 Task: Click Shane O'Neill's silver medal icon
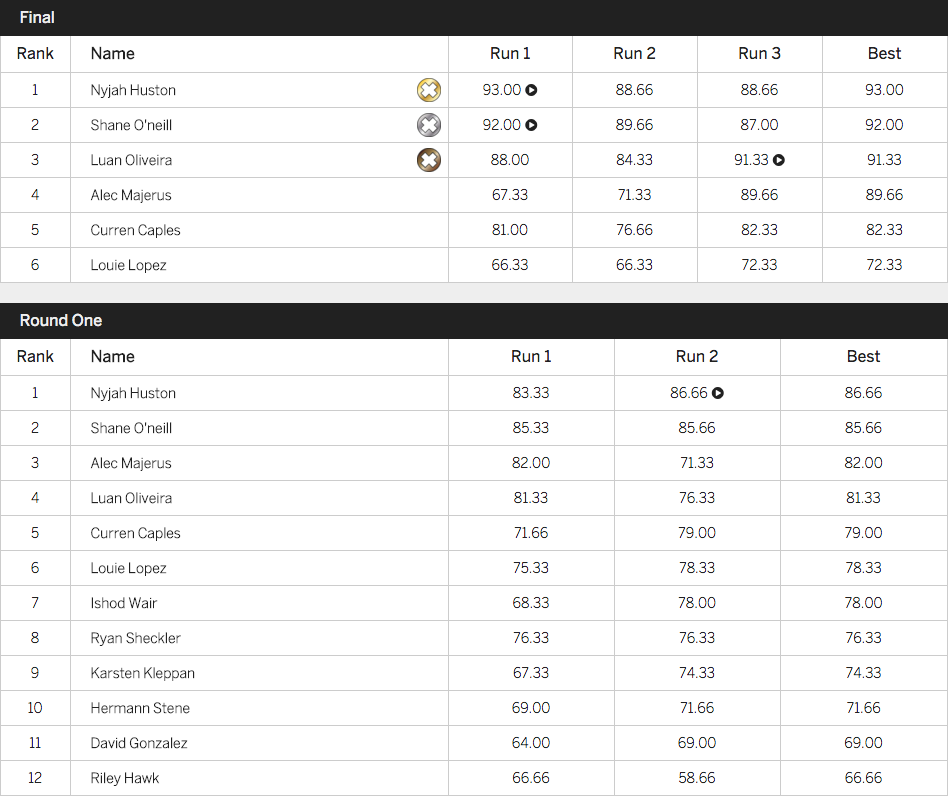(428, 125)
